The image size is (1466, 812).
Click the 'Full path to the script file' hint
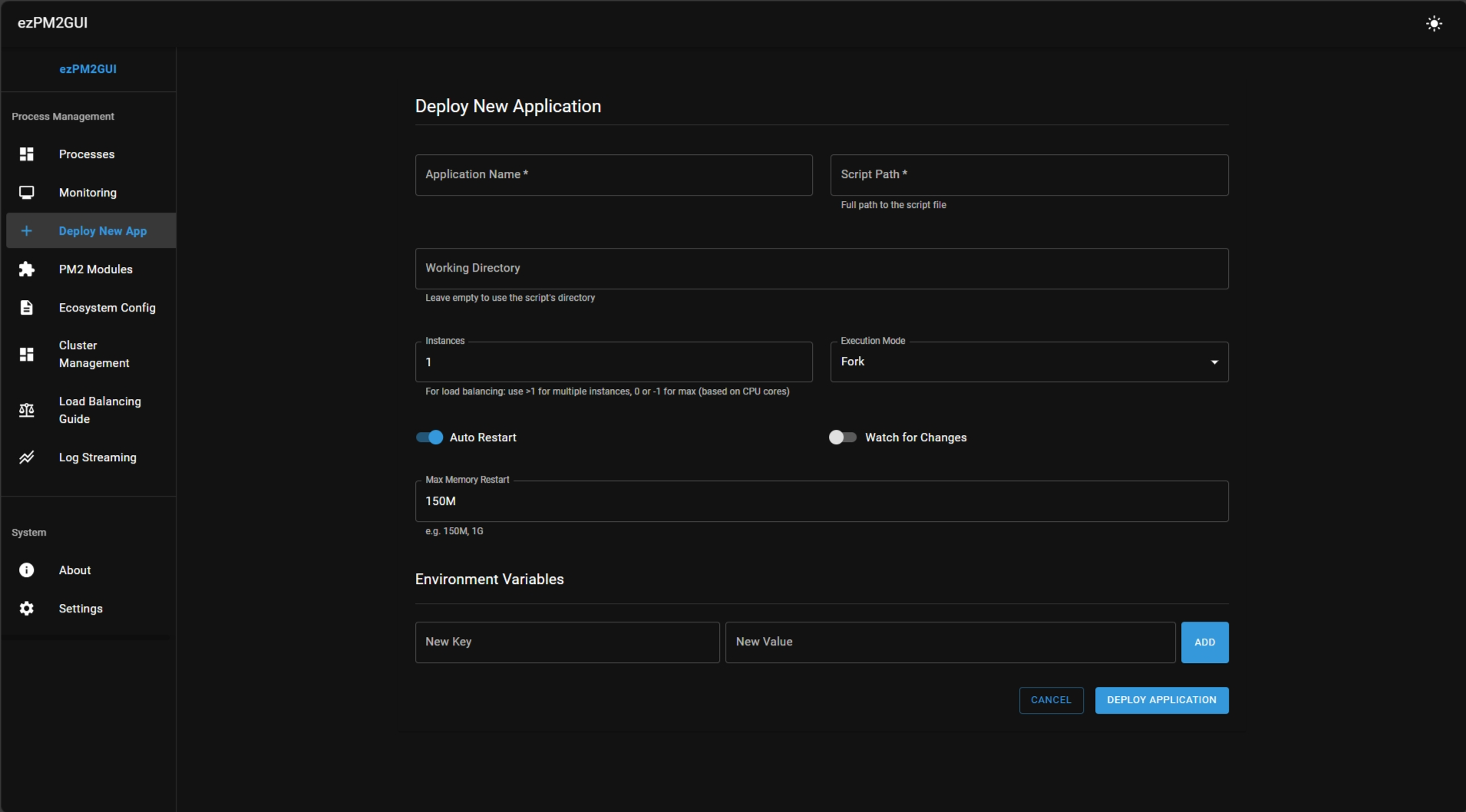(x=893, y=205)
